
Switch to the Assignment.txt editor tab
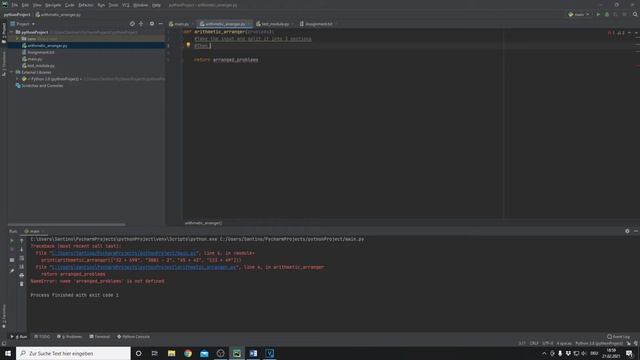pos(316,24)
